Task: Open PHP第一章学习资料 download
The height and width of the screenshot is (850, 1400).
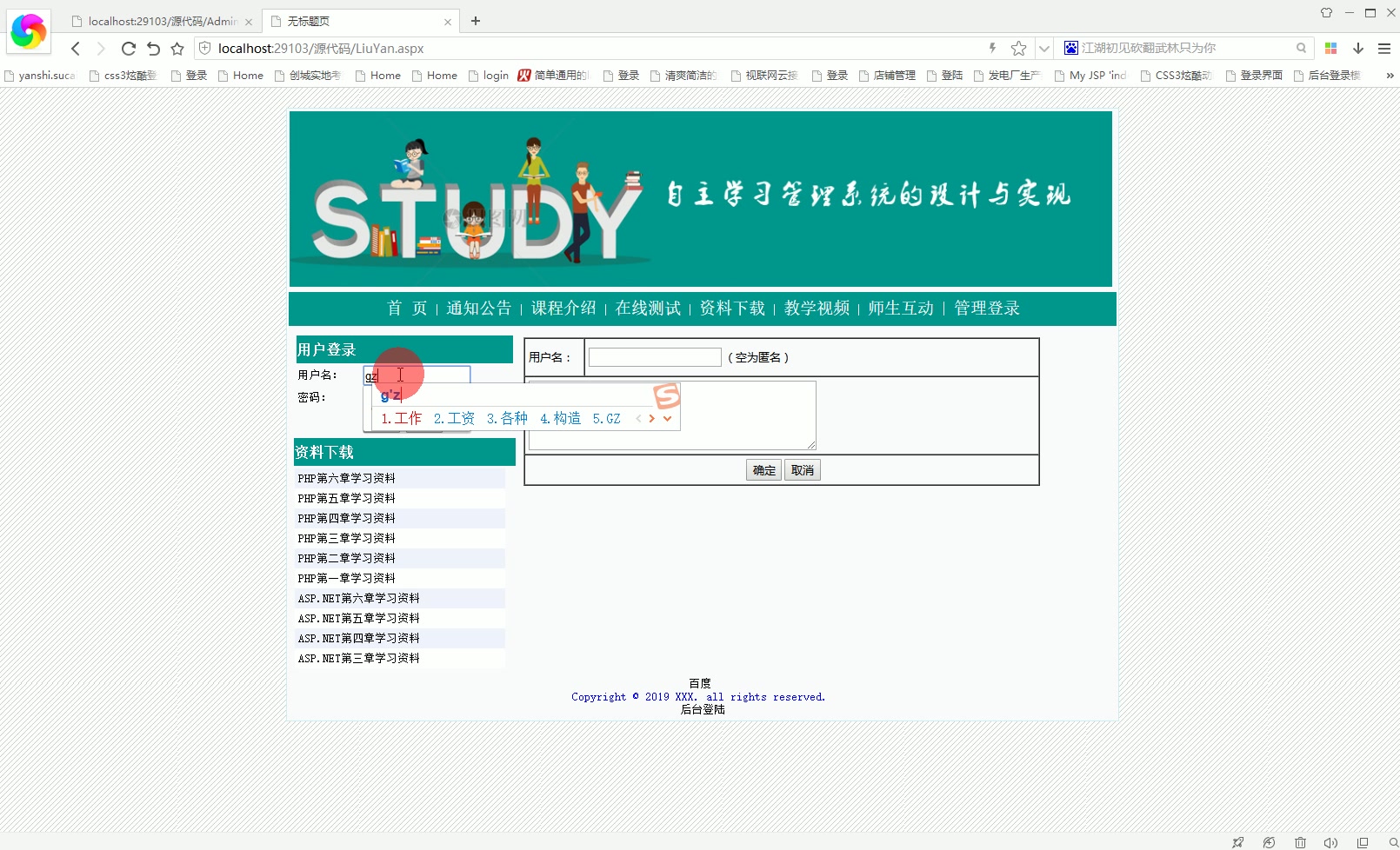Action: click(346, 578)
